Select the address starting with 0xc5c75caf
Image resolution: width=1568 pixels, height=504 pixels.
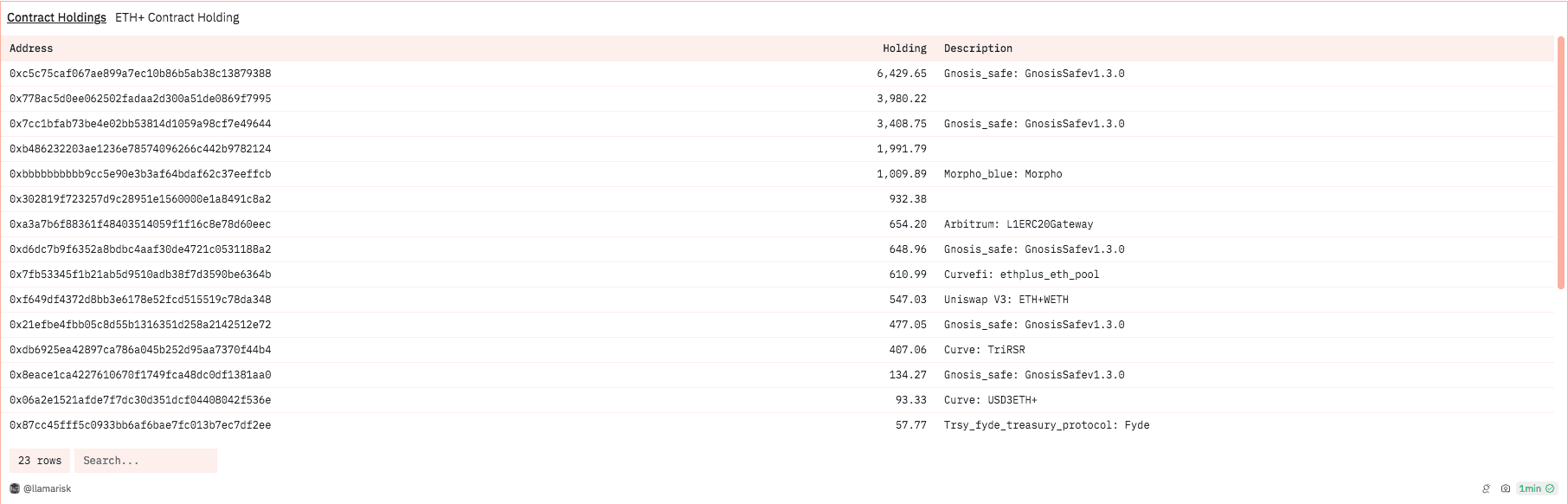click(x=140, y=74)
